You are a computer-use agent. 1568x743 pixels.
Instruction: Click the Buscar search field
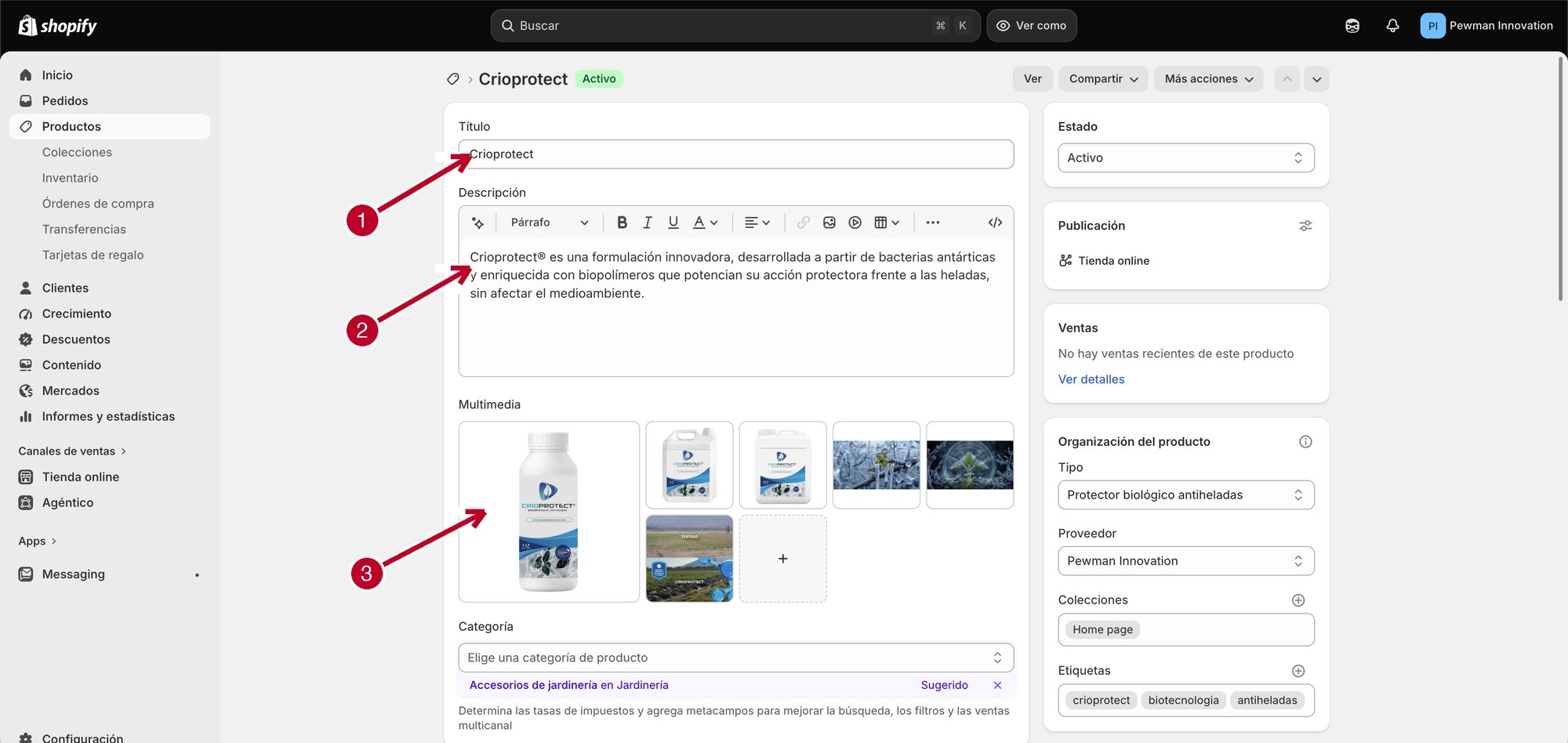(x=735, y=26)
